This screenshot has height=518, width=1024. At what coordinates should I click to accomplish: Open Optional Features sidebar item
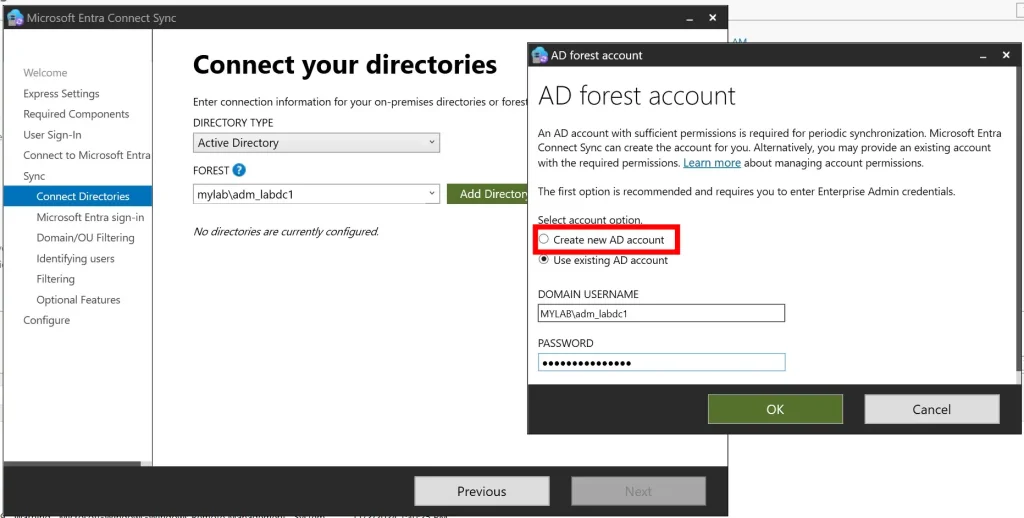pos(78,300)
